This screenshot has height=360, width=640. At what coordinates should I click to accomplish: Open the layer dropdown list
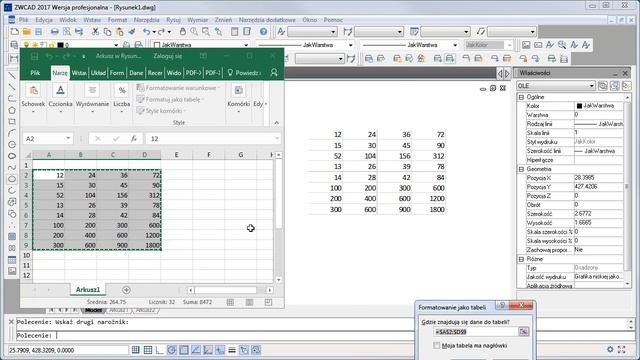[x=116, y=45]
